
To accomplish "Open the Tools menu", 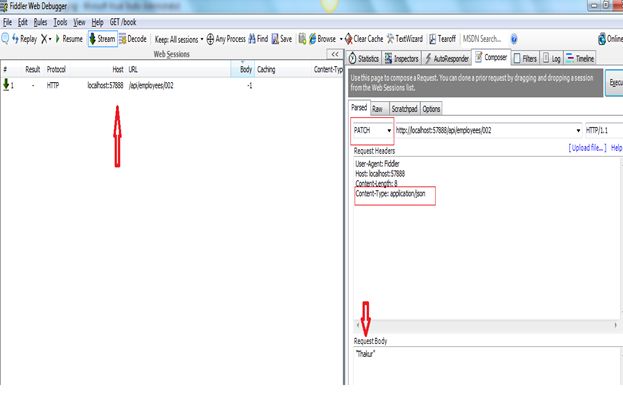I will click(x=60, y=22).
